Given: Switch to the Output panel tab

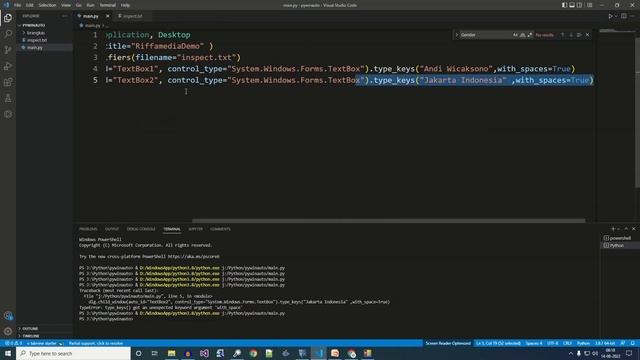Looking at the screenshot, I should point(111,229).
